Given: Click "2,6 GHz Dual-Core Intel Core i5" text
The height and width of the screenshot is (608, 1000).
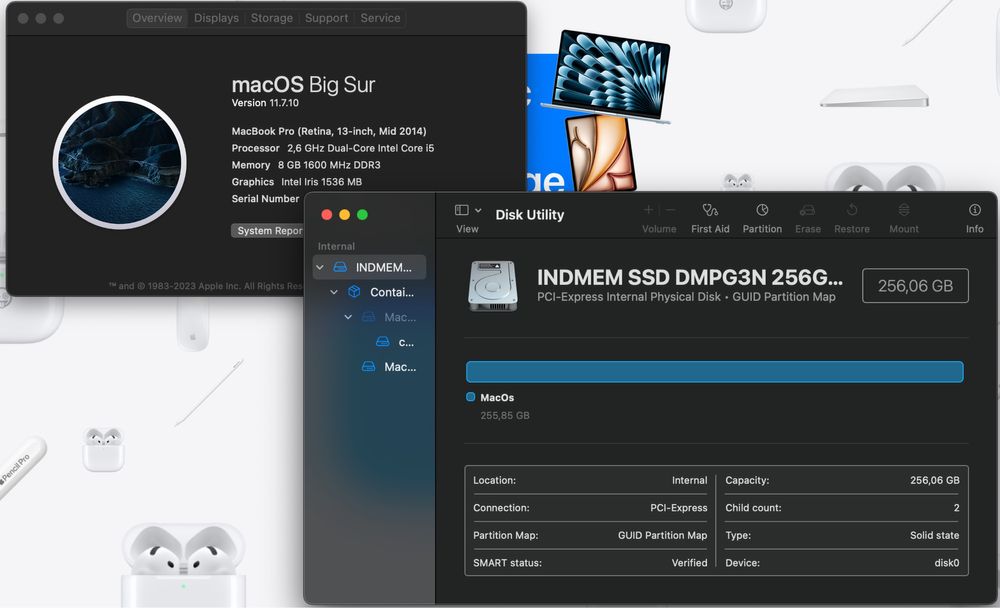Looking at the screenshot, I should pos(360,148).
